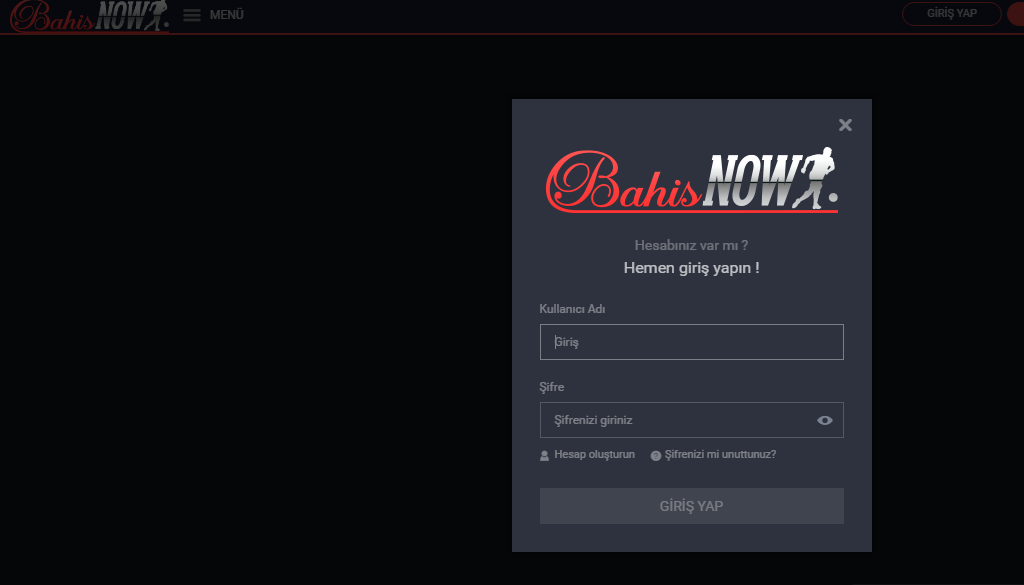This screenshot has height=585, width=1024.
Task: Click the user icon beside Hesap oluşturun
Action: coord(545,456)
